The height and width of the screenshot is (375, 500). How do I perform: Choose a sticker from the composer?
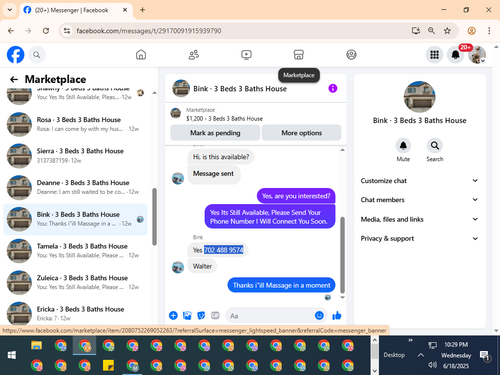pyautogui.click(x=201, y=315)
